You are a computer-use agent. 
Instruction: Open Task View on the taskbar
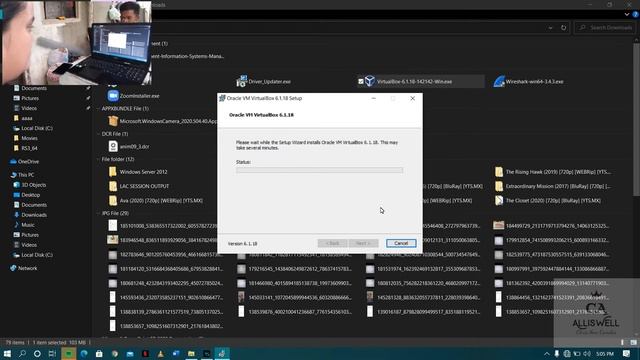(52, 353)
